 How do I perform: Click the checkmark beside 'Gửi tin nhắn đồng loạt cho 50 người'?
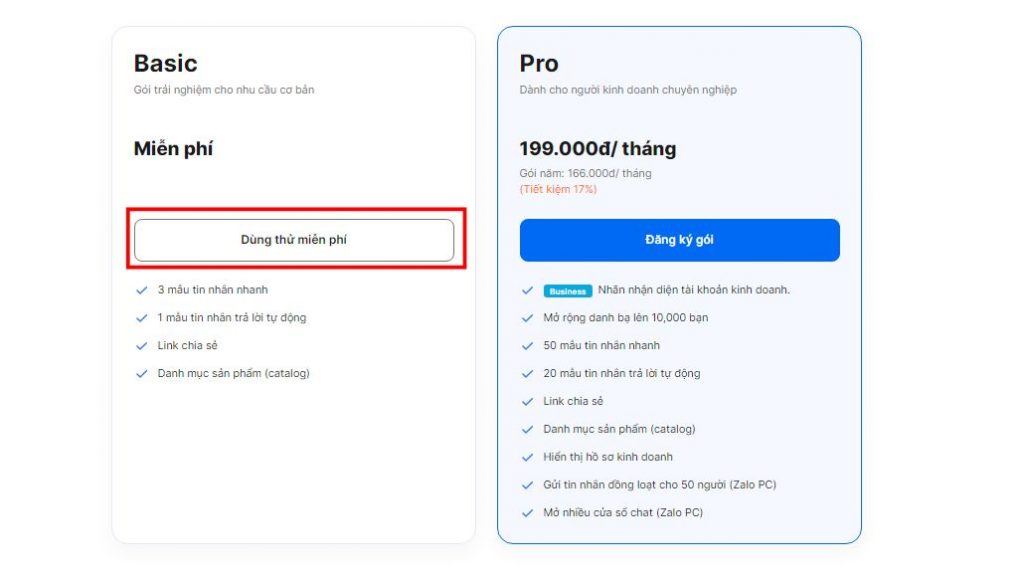click(525, 484)
